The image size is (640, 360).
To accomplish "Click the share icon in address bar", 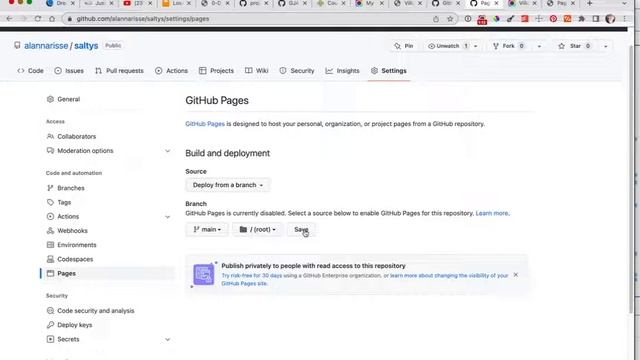I will point(436,19).
